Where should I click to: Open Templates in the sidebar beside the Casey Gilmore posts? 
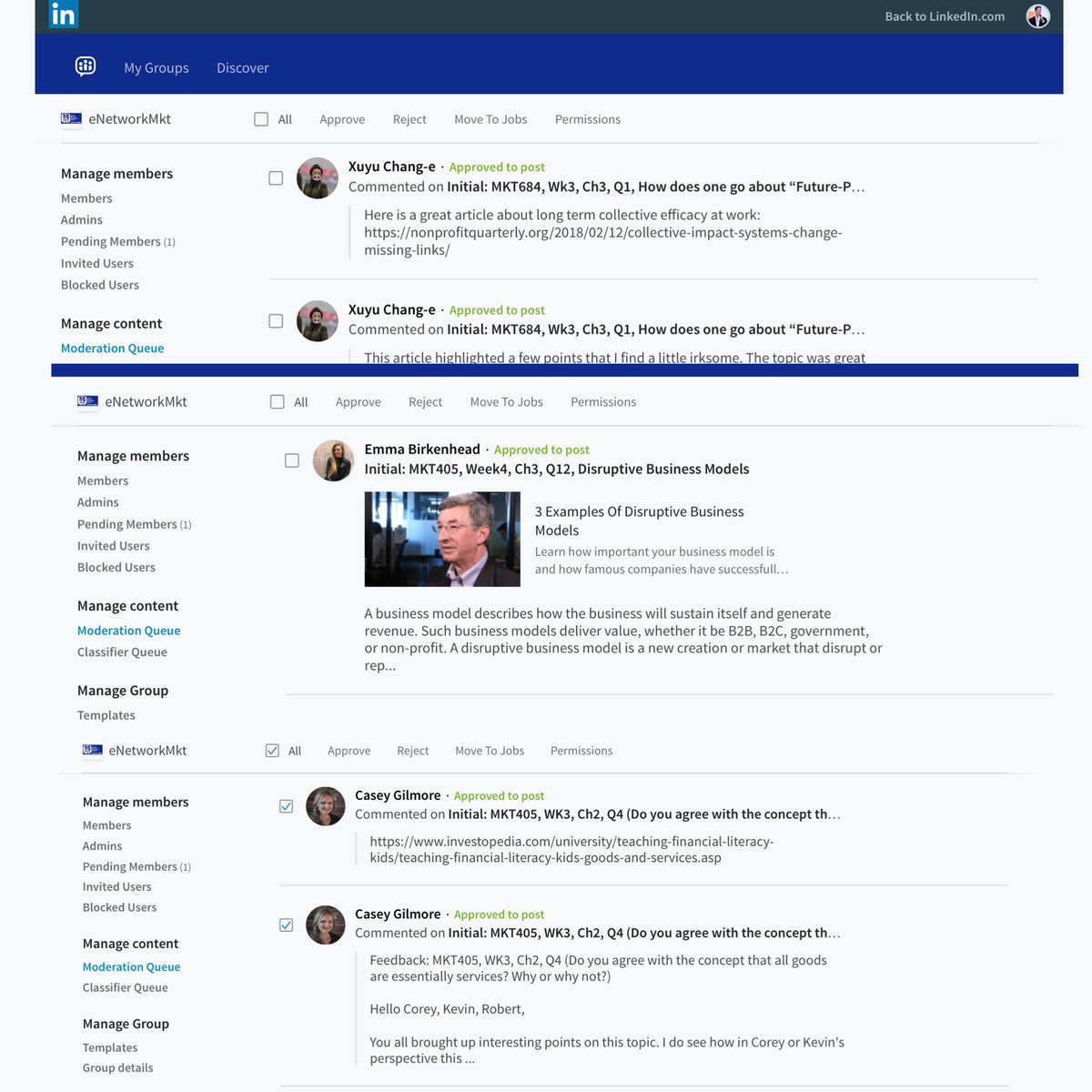(x=110, y=1047)
